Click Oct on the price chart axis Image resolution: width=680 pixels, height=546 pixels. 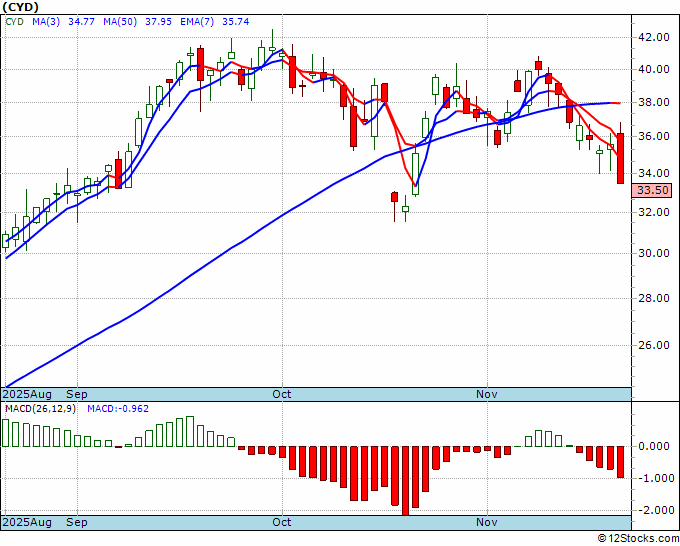tap(281, 394)
